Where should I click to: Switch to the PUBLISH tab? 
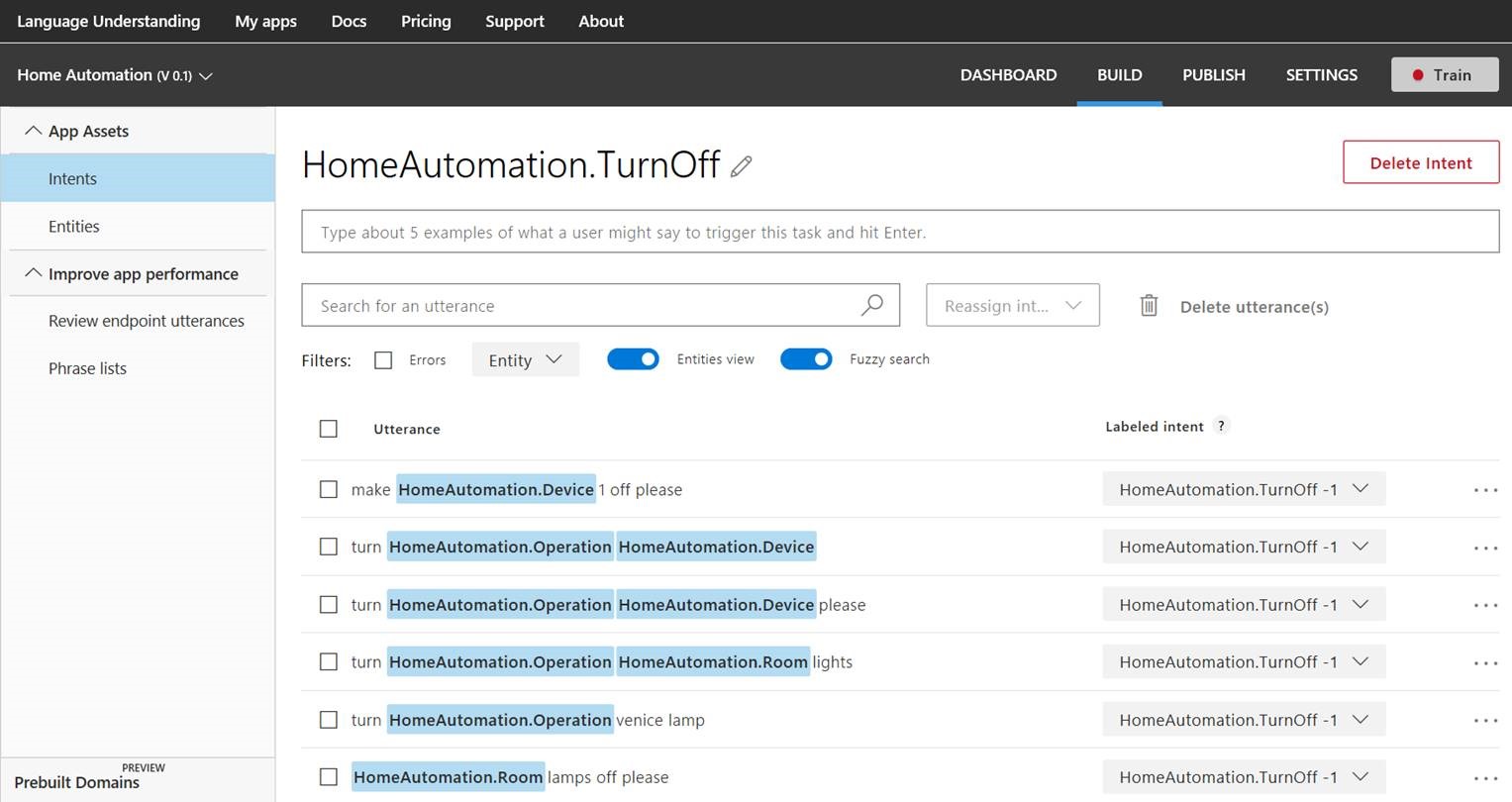click(x=1214, y=75)
